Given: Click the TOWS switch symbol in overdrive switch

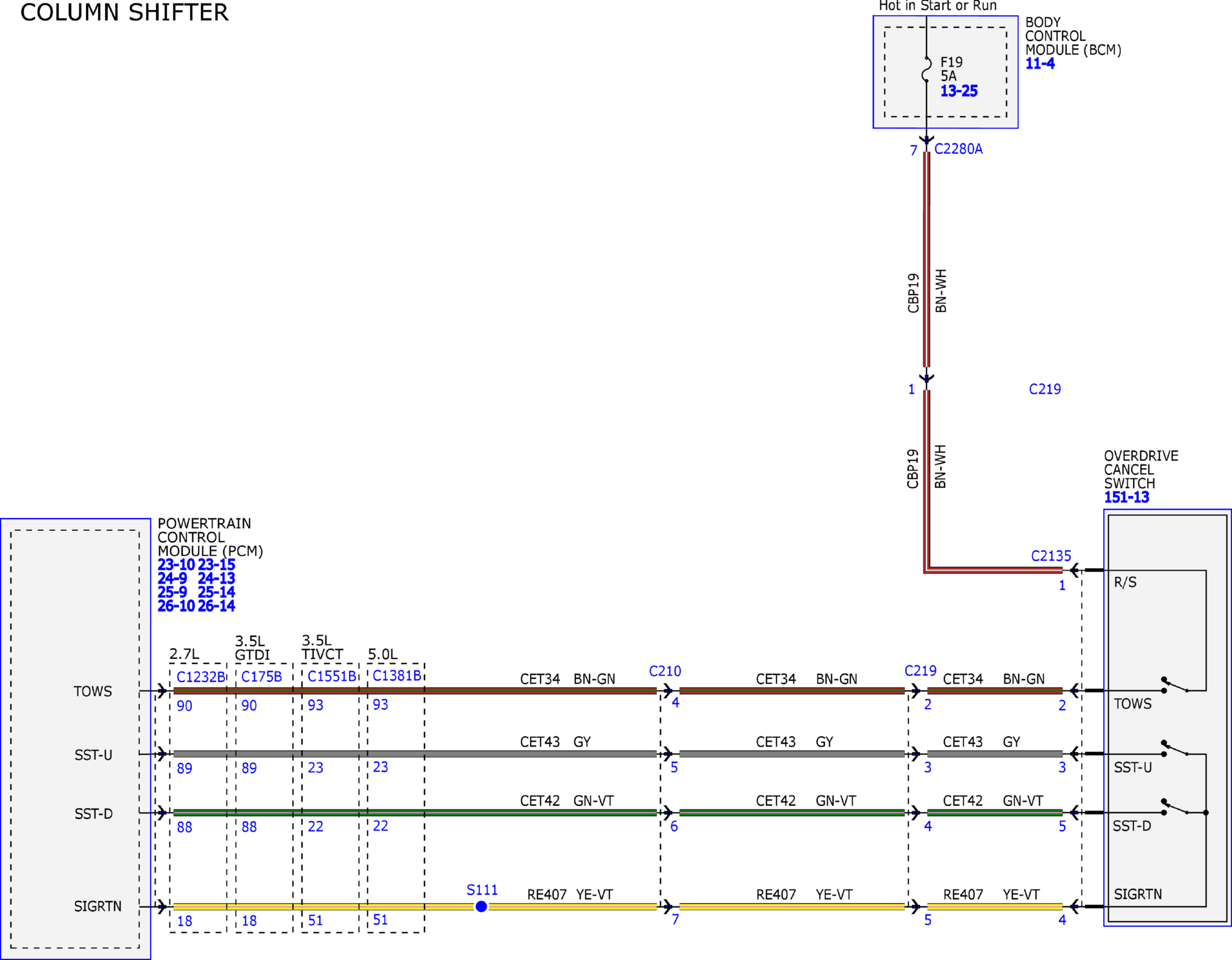Looking at the screenshot, I should 1175,685.
